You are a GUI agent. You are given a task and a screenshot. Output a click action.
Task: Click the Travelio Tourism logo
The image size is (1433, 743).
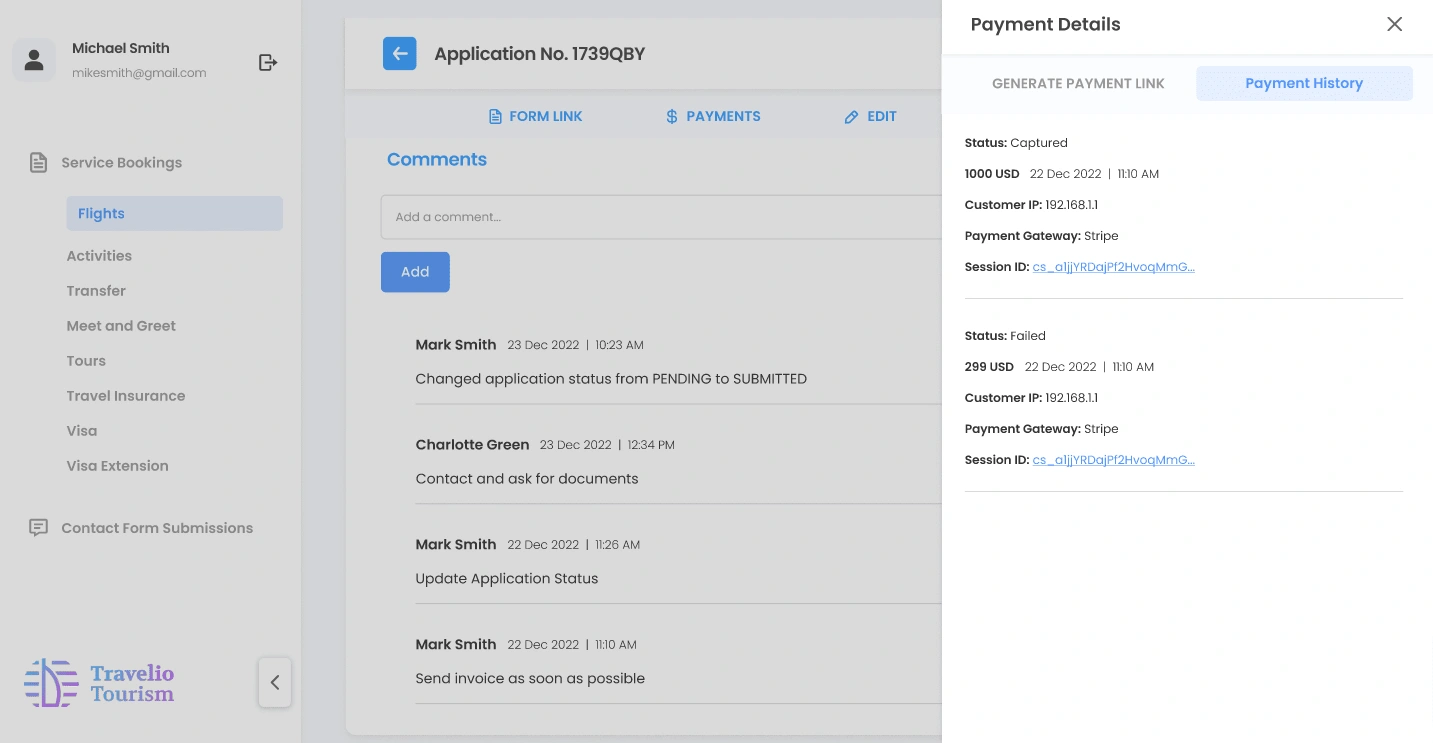99,683
